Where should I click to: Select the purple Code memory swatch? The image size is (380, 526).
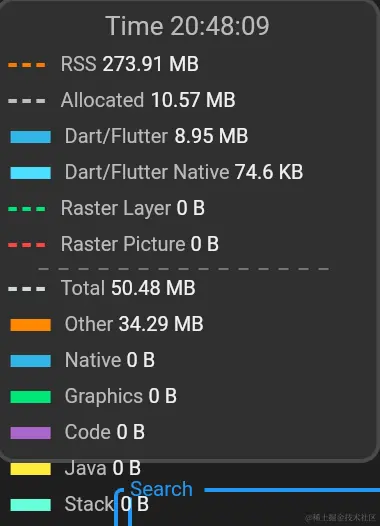tap(31, 433)
